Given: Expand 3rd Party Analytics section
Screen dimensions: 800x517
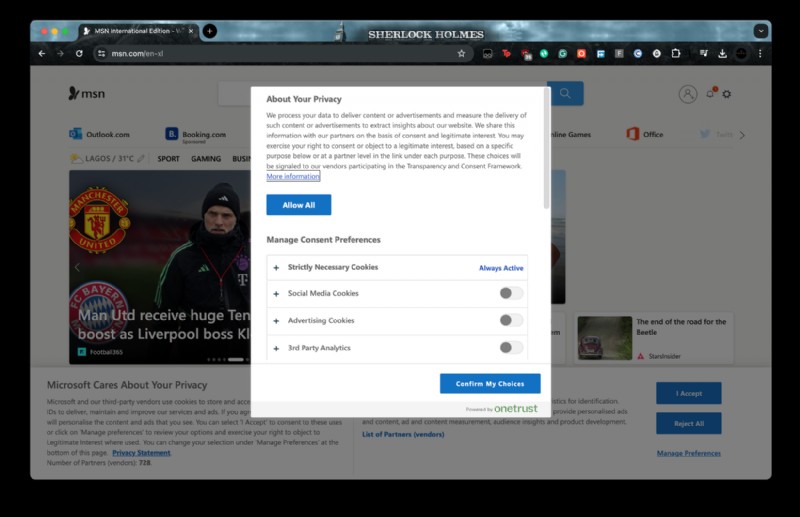Looking at the screenshot, I should click(276, 349).
